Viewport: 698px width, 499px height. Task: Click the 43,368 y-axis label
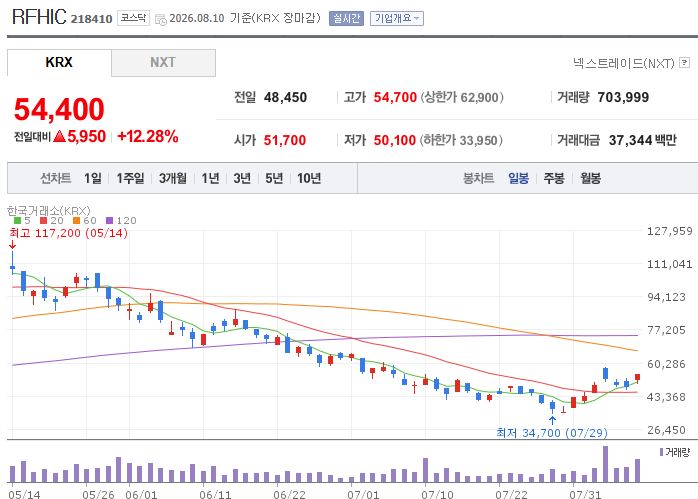pos(666,397)
